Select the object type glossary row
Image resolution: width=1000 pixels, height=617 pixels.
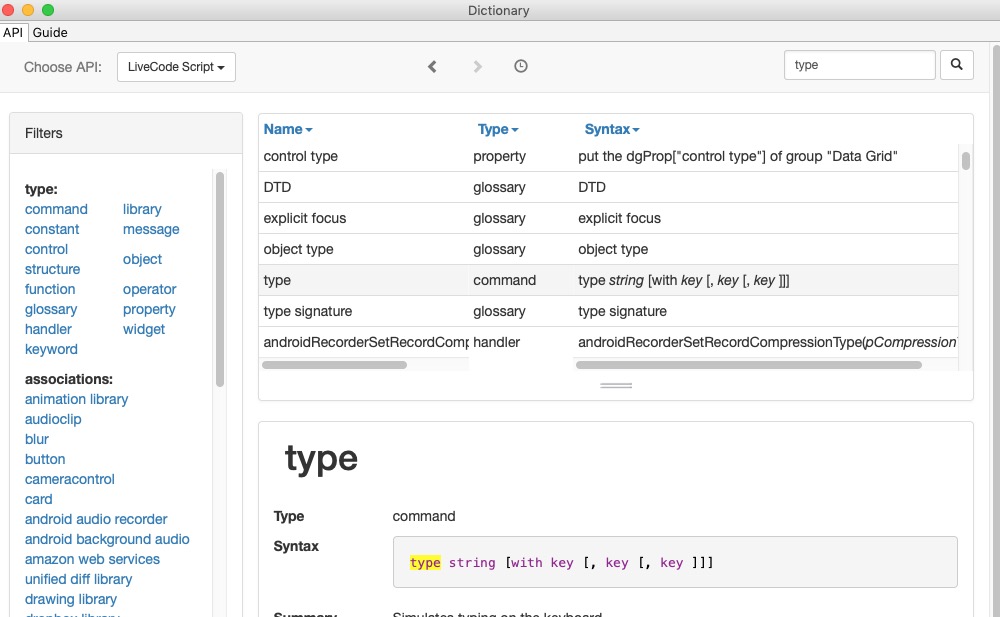[299, 249]
